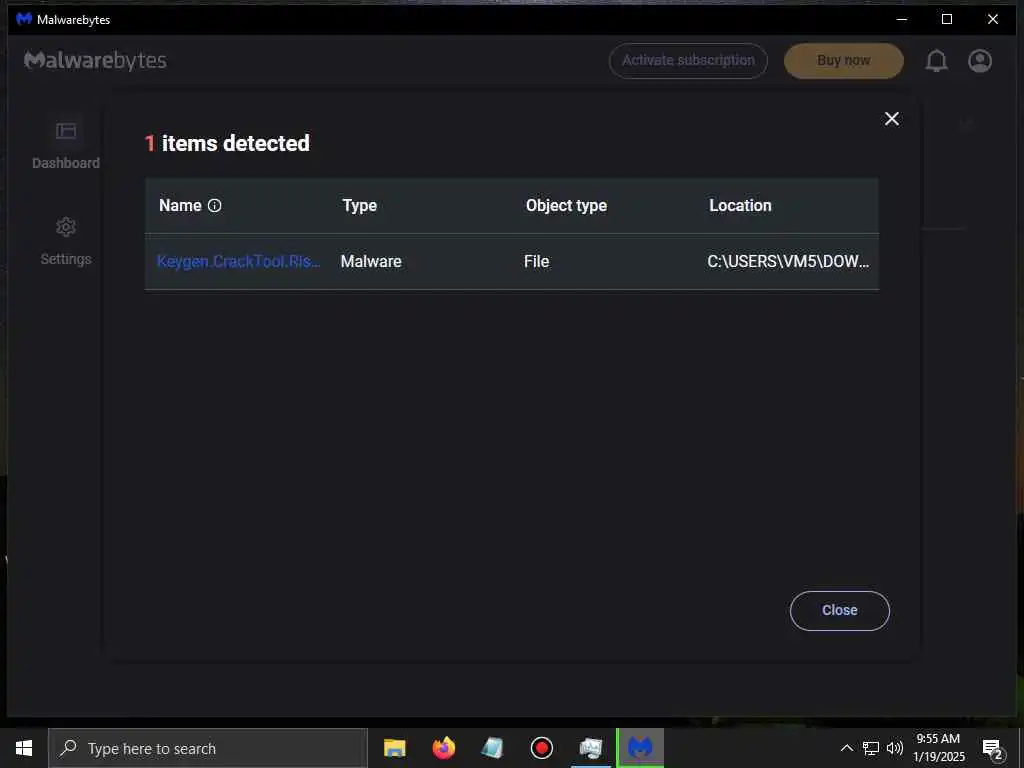The width and height of the screenshot is (1024, 768).
Task: Select the C:\USERS\VM5\DOW... location cell
Action: 788,261
